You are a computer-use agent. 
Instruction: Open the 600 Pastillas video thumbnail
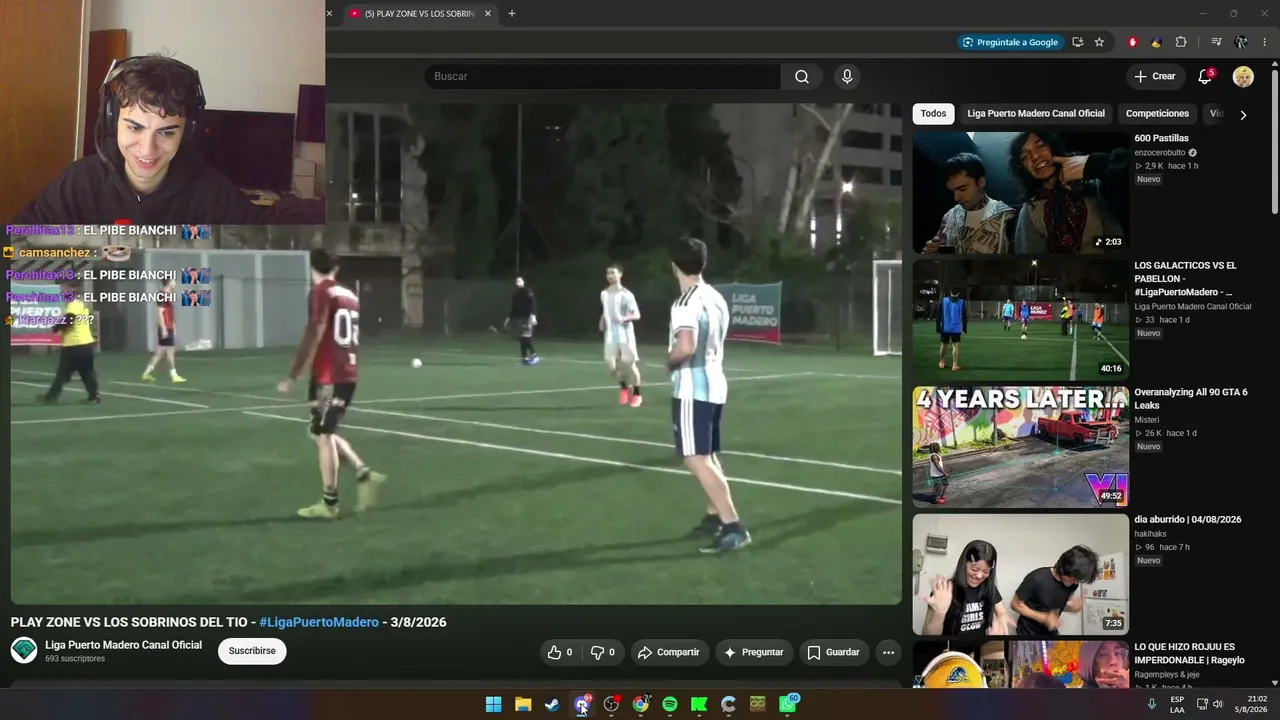tap(1020, 193)
